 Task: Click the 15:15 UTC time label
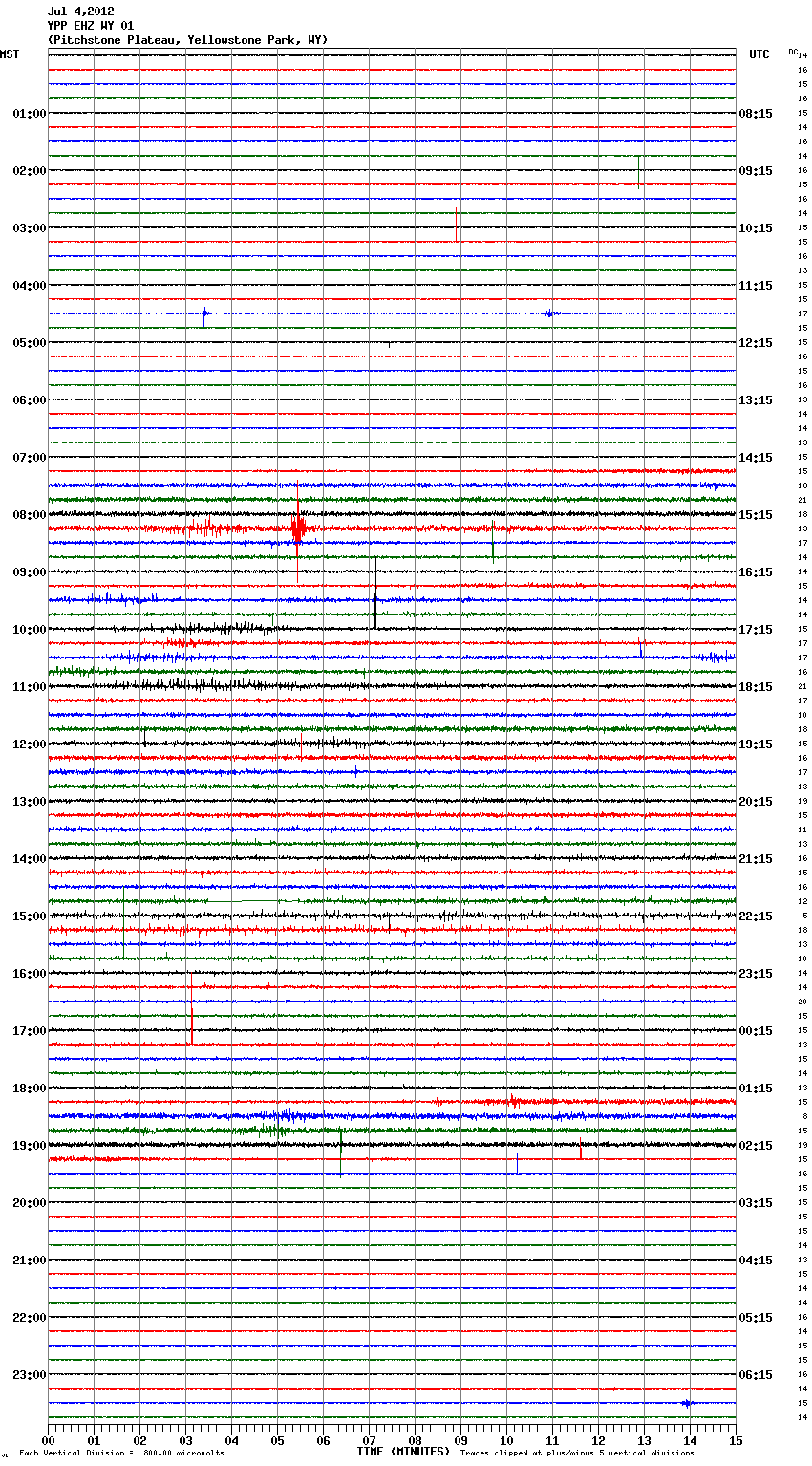pyautogui.click(x=756, y=515)
